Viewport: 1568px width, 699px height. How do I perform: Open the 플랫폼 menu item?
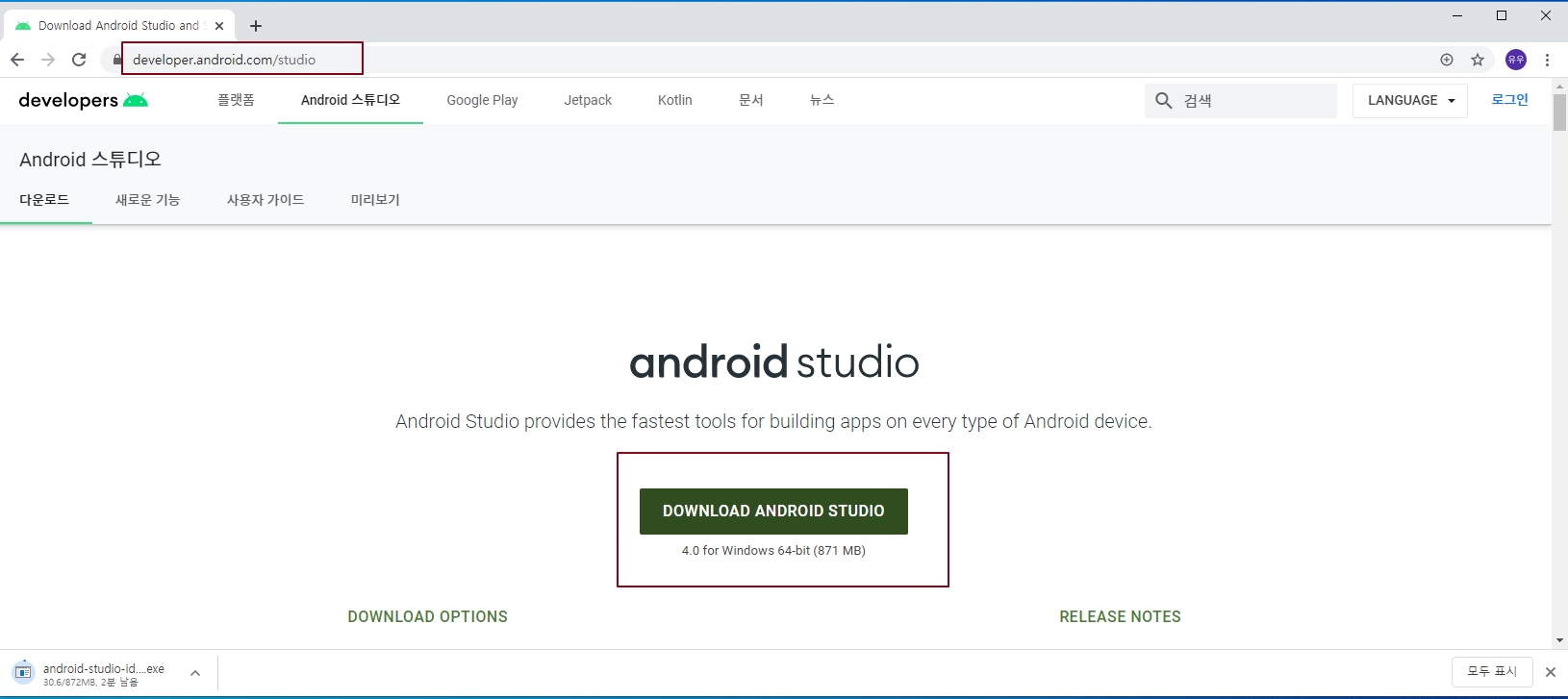point(236,100)
